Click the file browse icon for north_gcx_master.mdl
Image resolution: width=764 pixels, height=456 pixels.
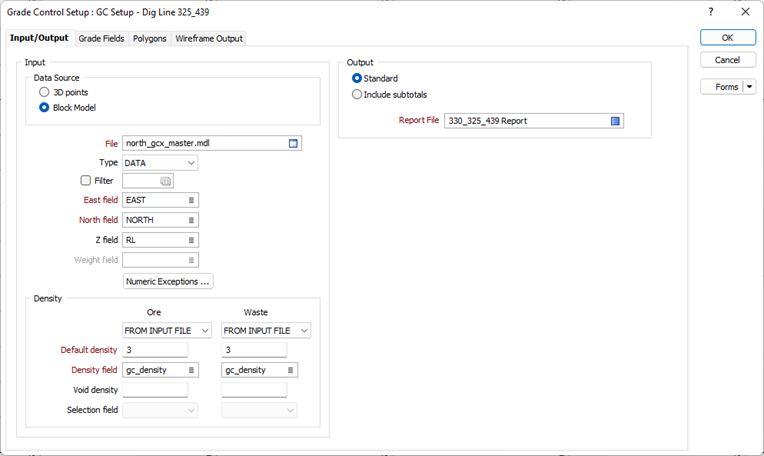point(293,143)
